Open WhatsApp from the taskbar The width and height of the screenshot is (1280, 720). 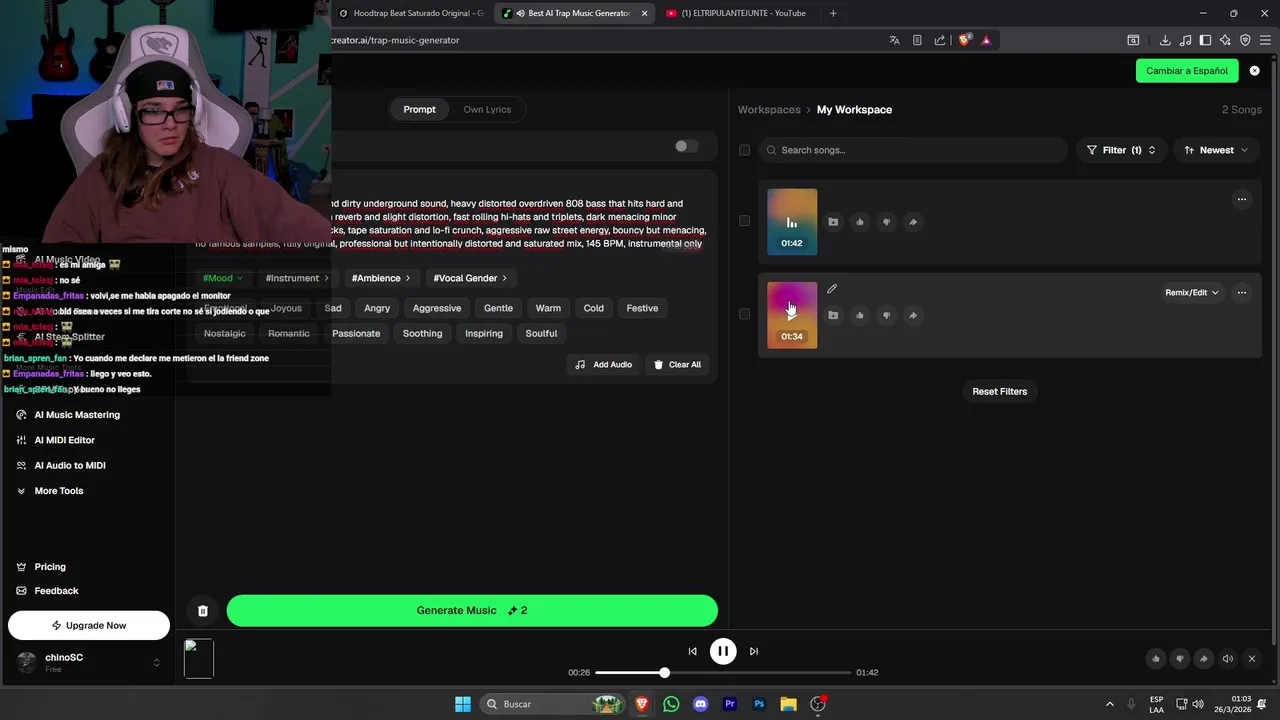click(671, 704)
